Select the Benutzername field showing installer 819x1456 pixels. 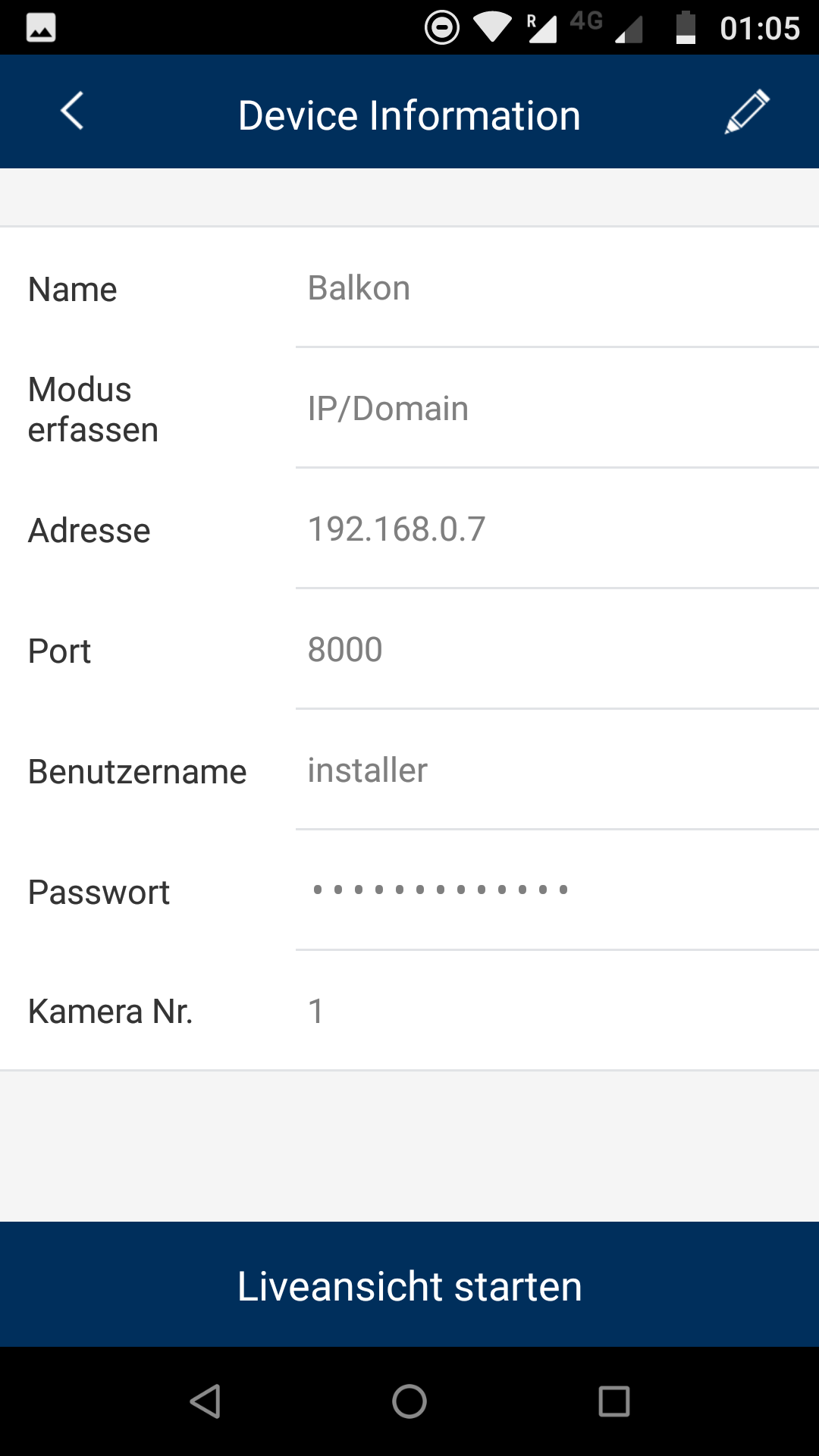coord(557,770)
